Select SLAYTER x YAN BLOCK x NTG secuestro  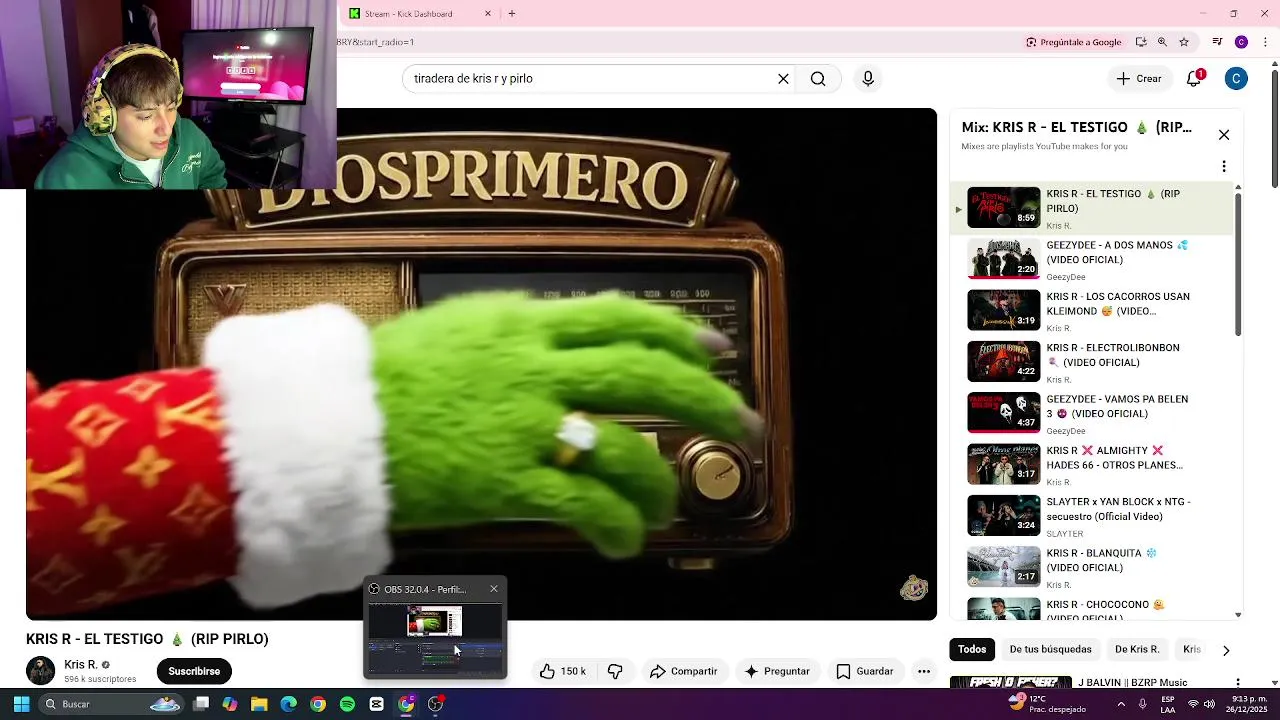pos(1090,516)
